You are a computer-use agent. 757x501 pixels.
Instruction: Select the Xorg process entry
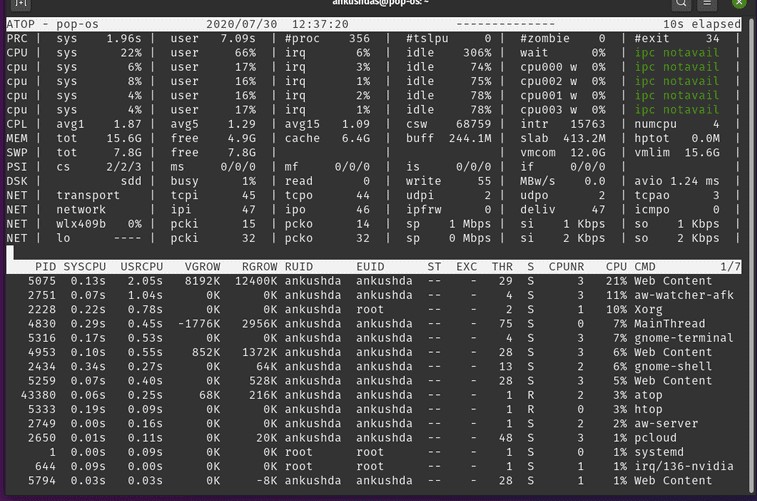tap(650, 310)
